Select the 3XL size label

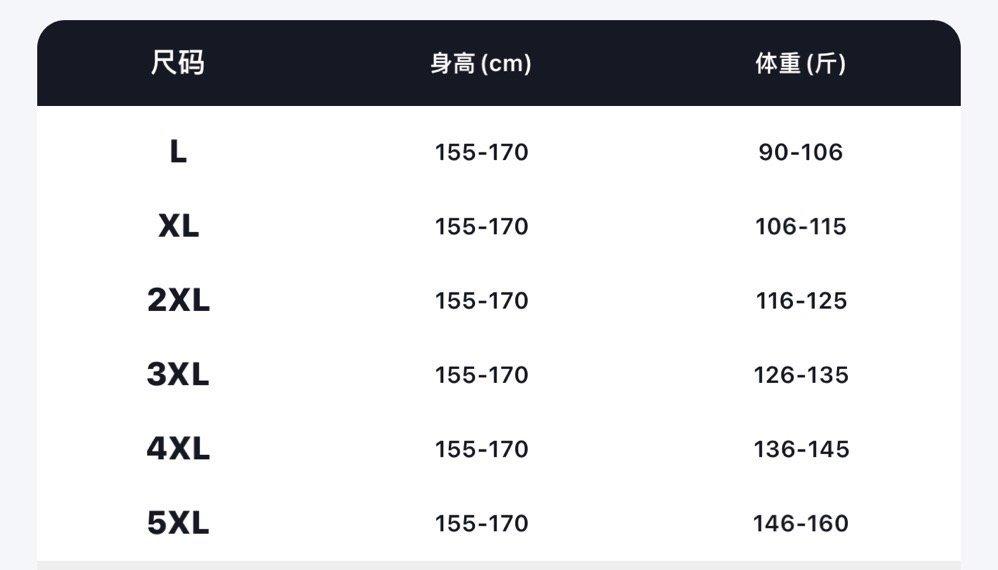pyautogui.click(x=178, y=374)
